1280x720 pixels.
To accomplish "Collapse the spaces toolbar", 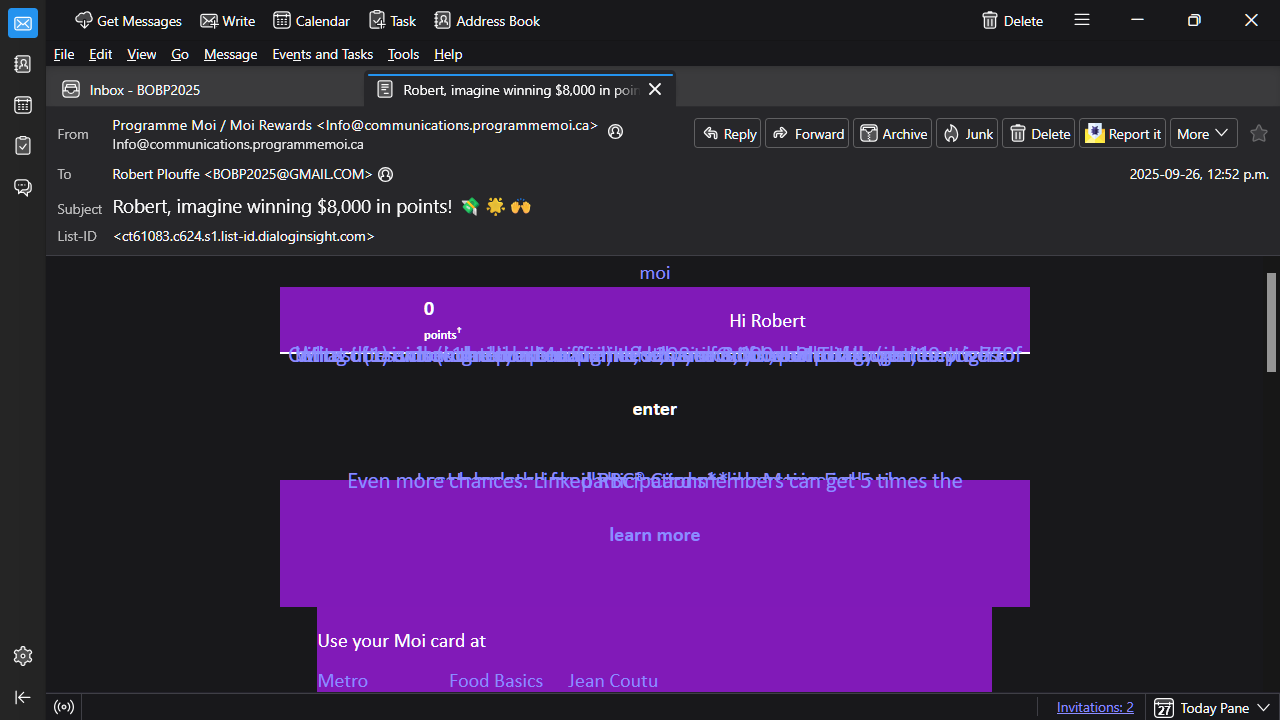I will point(23,697).
